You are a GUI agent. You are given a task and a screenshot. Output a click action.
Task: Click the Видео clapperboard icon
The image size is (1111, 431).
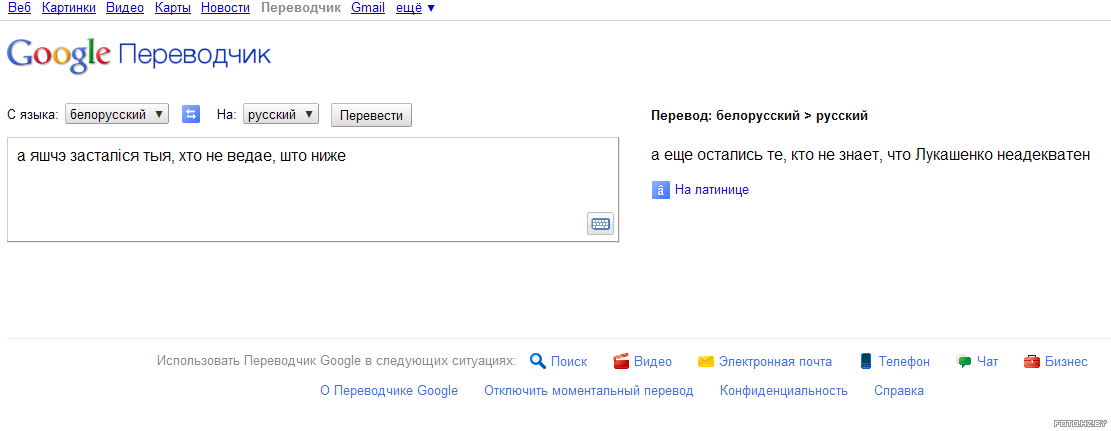click(x=621, y=362)
